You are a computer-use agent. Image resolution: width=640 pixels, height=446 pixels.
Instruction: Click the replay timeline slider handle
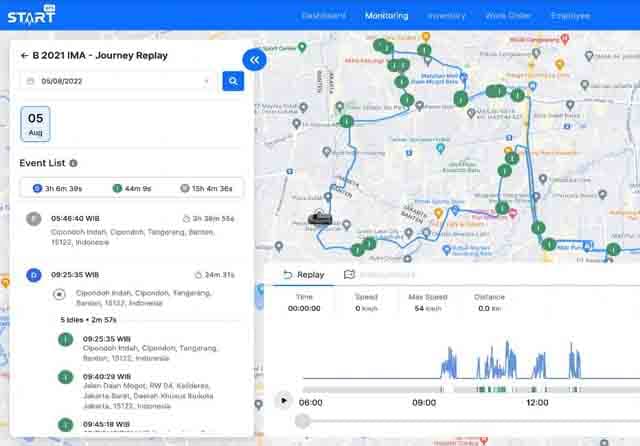pos(302,421)
